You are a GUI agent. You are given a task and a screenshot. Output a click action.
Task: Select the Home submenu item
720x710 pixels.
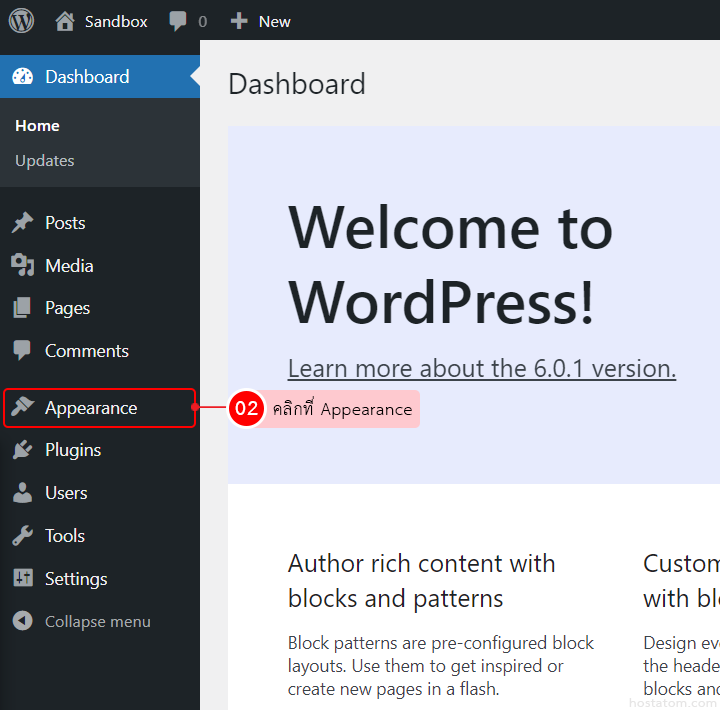[x=37, y=126]
